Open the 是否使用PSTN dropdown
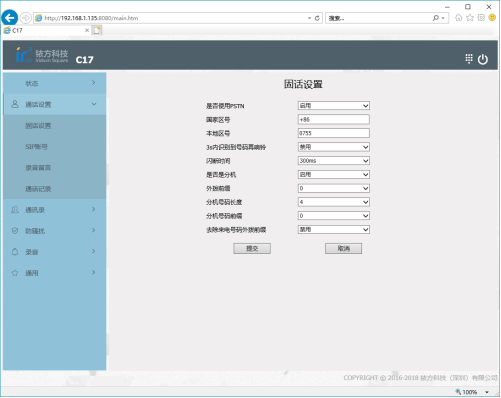 coord(333,106)
